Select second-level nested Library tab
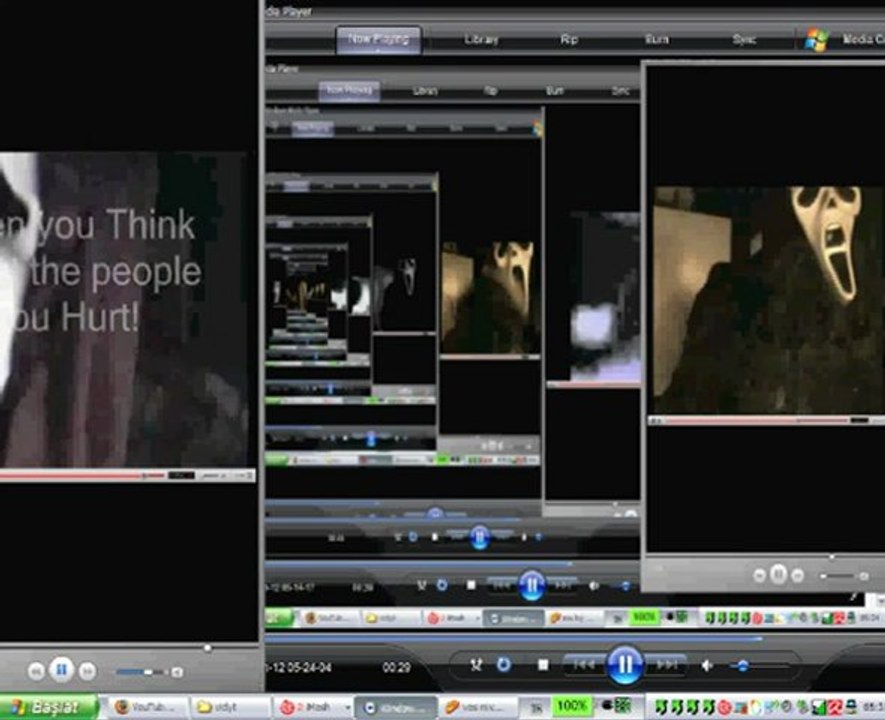The height and width of the screenshot is (720, 885). pyautogui.click(x=425, y=91)
